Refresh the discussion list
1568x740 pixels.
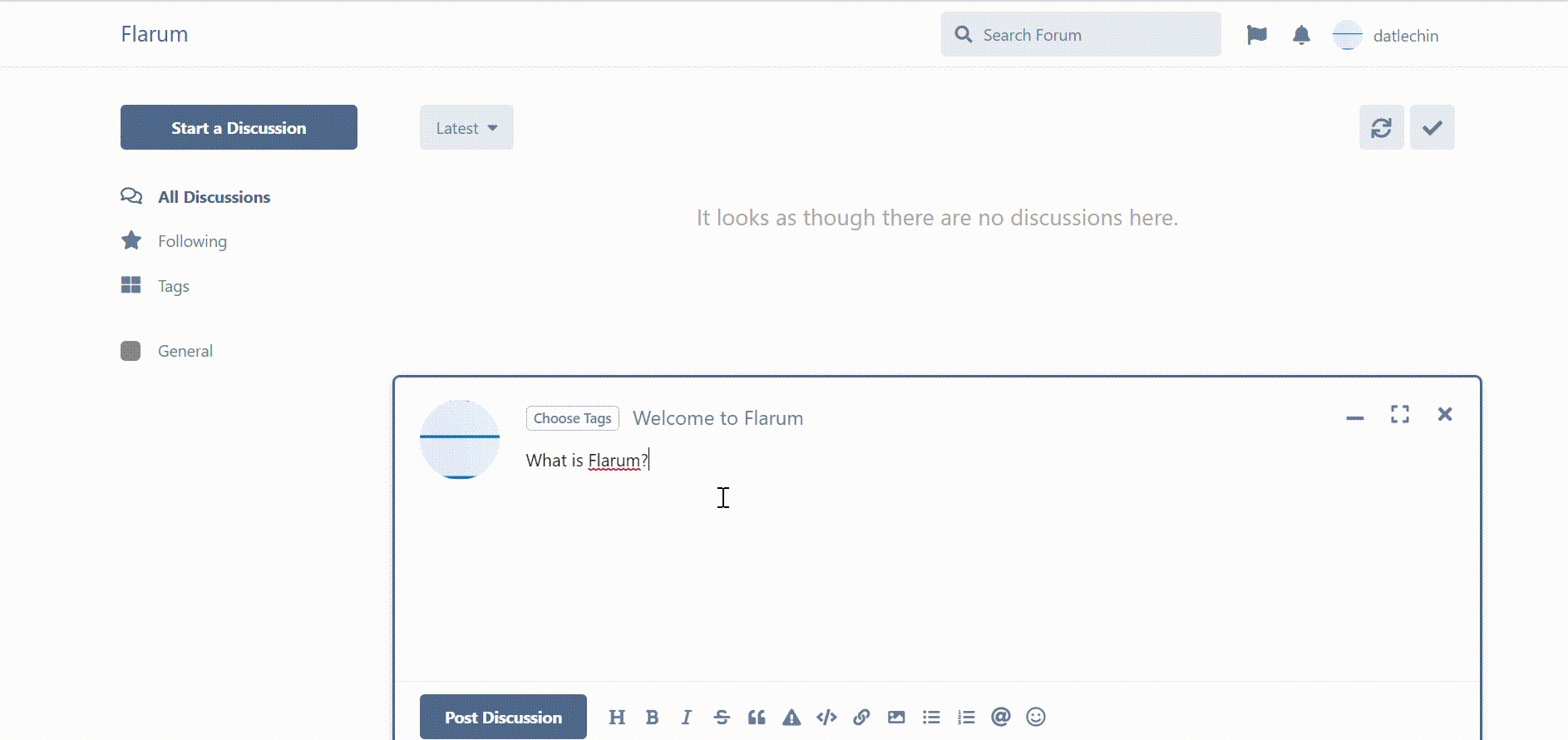pos(1381,127)
